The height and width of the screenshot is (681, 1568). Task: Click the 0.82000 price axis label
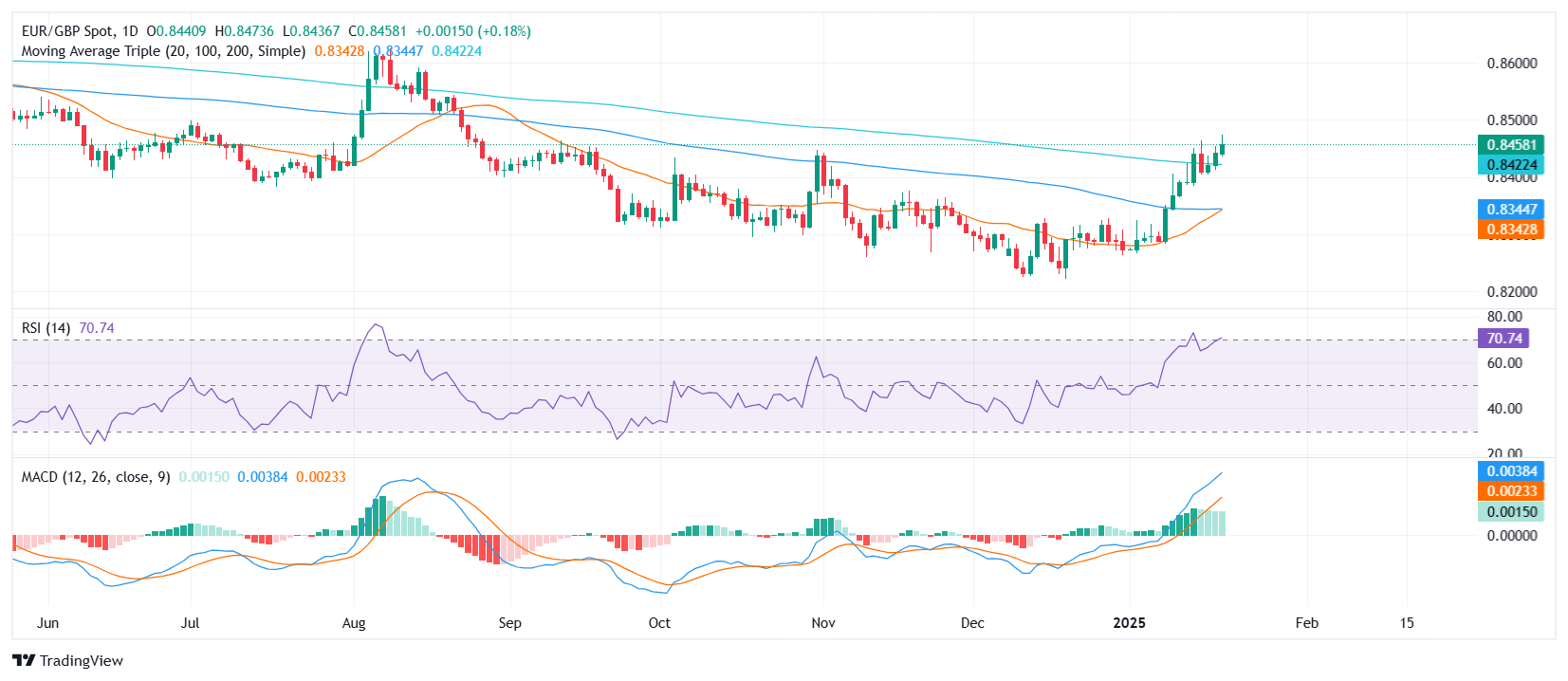point(1512,292)
